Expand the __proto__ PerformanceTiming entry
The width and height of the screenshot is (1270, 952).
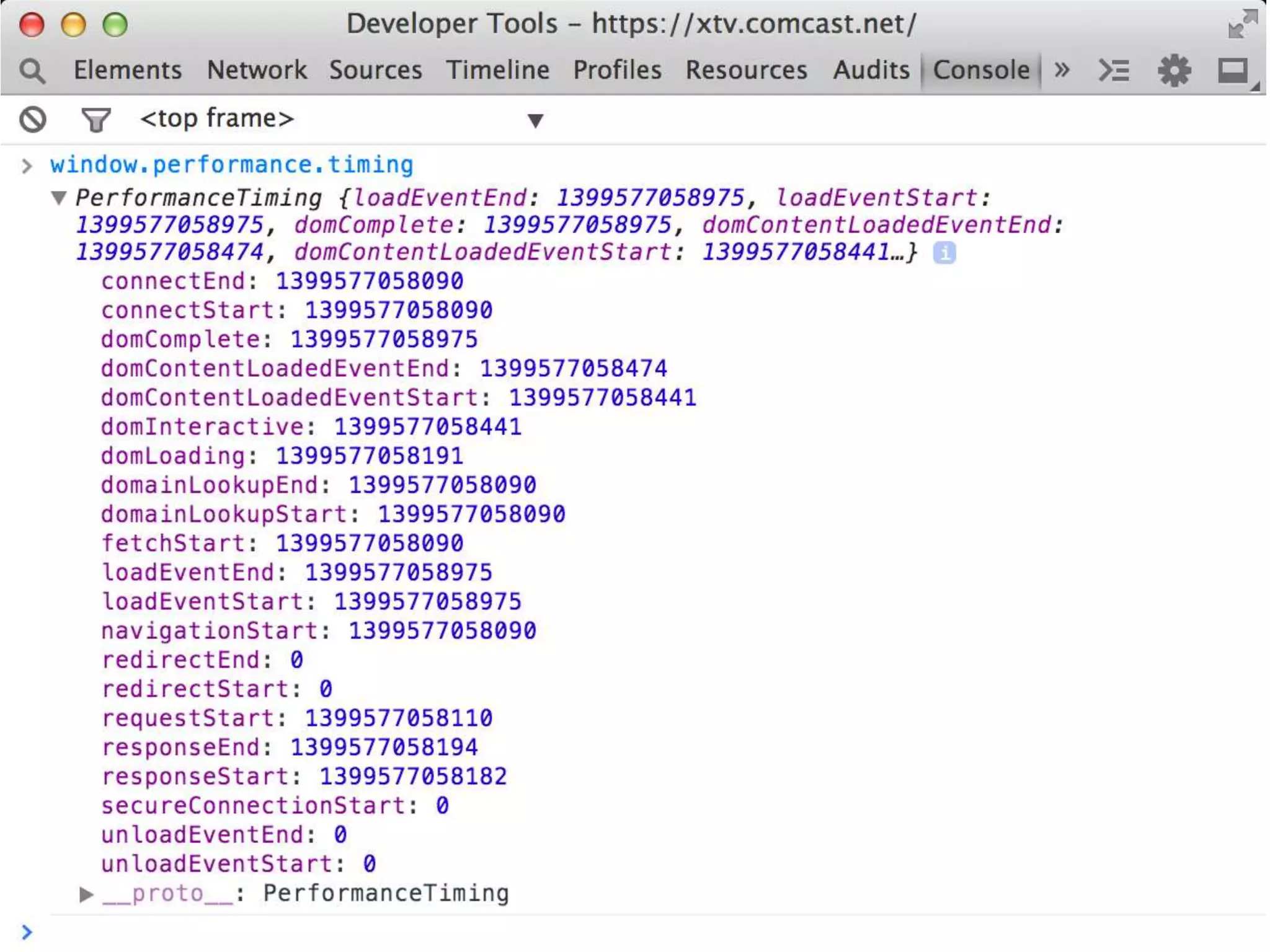pyautogui.click(x=87, y=894)
